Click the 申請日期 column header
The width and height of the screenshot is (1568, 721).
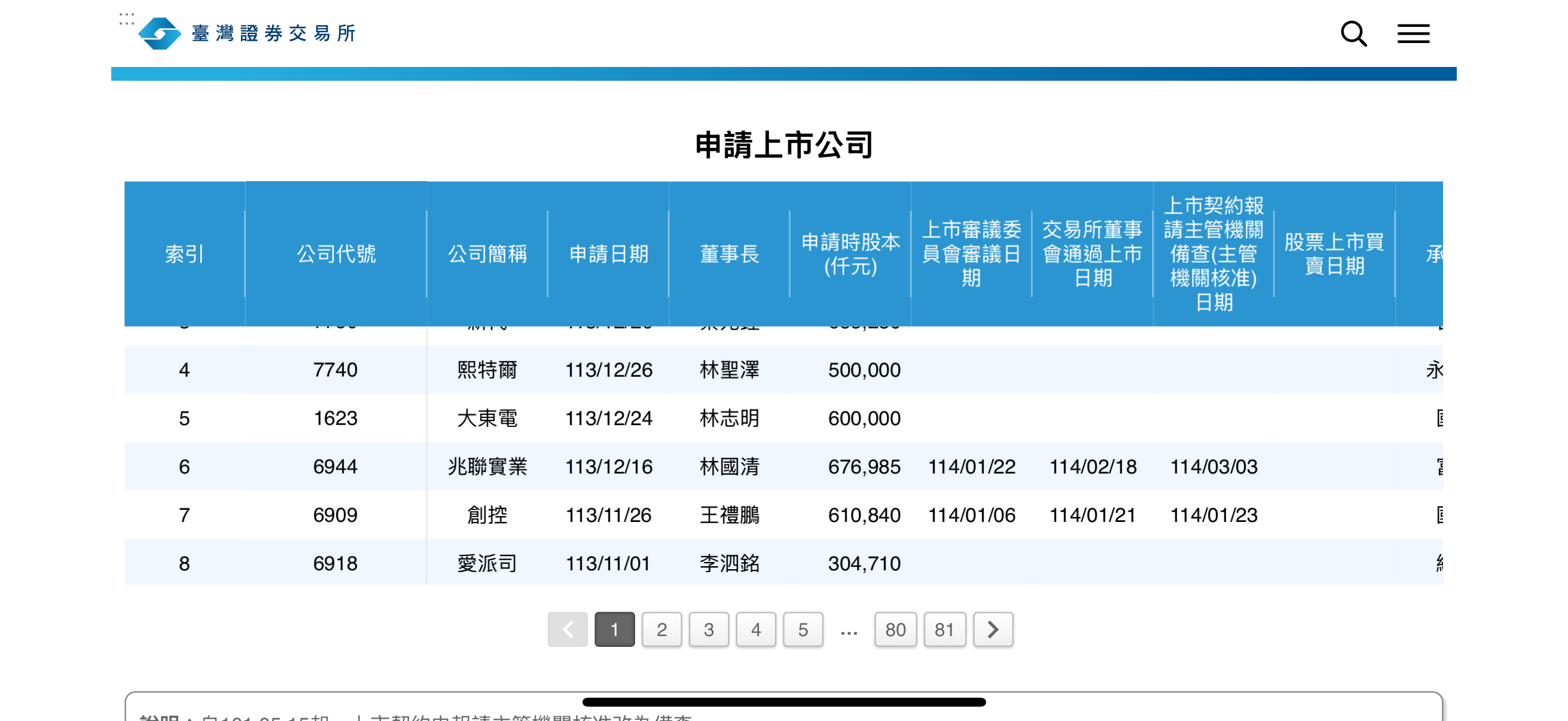[609, 253]
